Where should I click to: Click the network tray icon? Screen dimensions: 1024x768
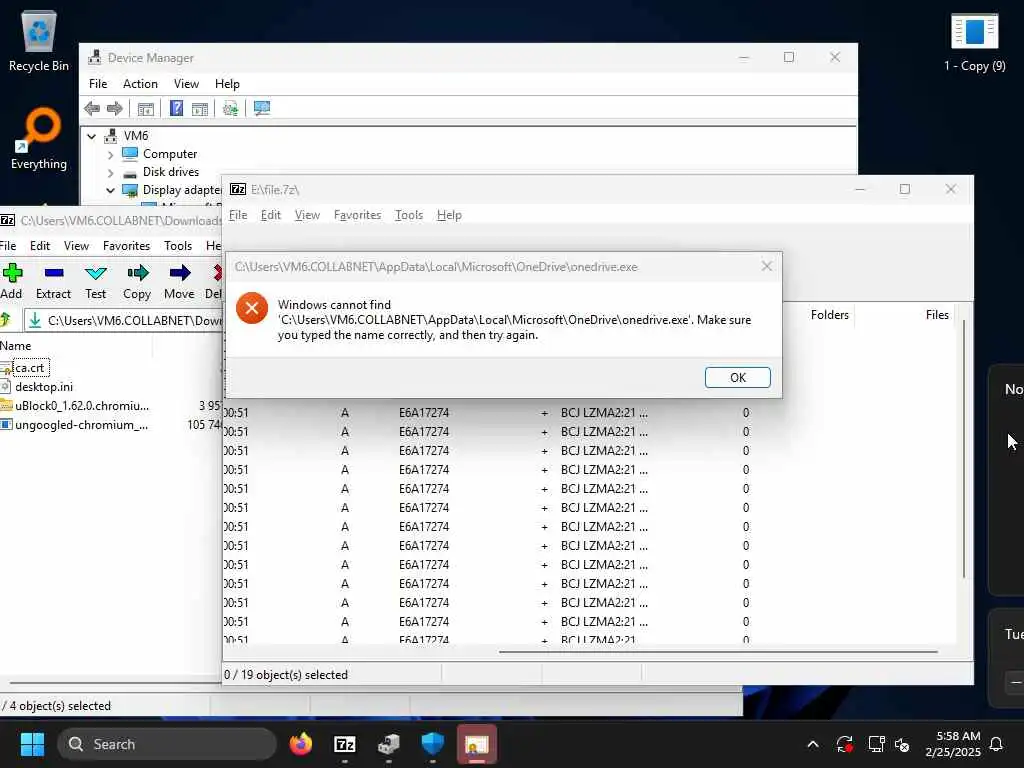point(876,744)
